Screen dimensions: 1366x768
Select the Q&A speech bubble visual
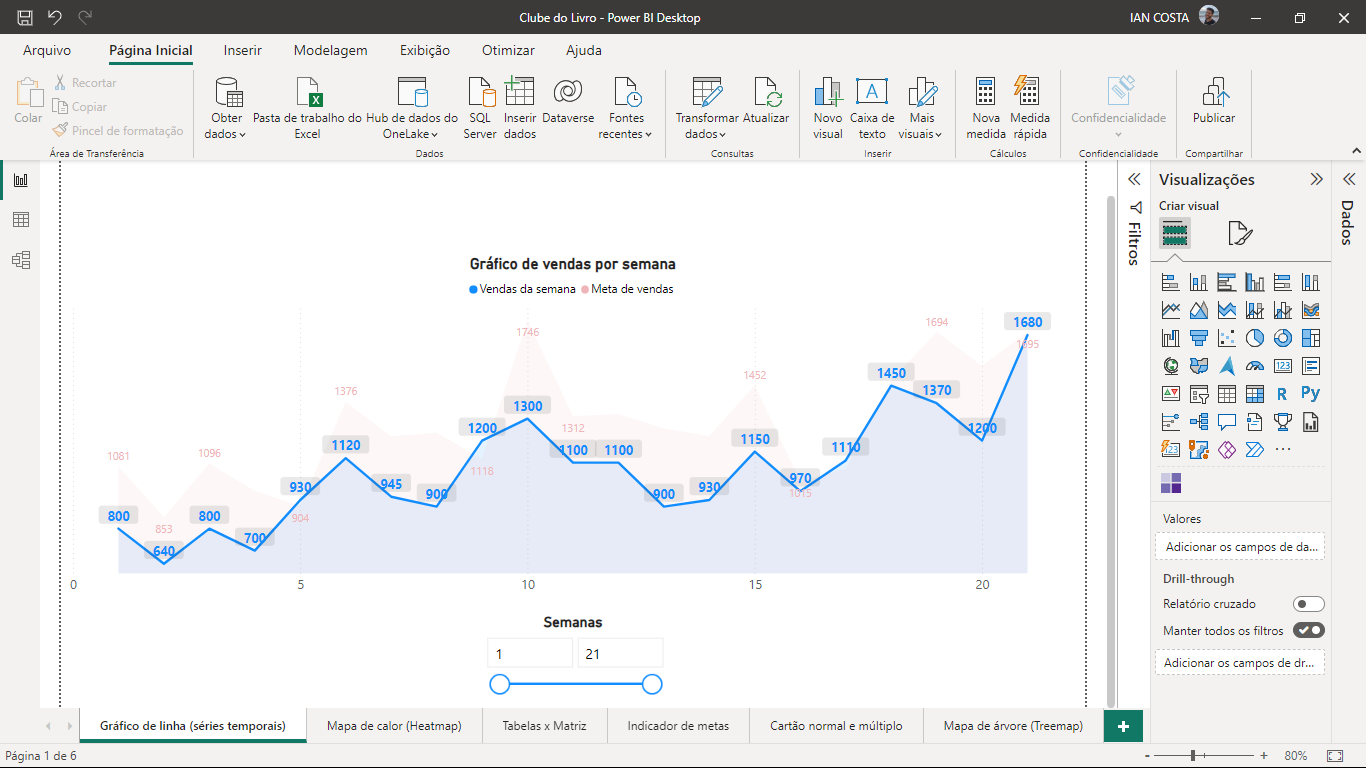tap(1227, 422)
